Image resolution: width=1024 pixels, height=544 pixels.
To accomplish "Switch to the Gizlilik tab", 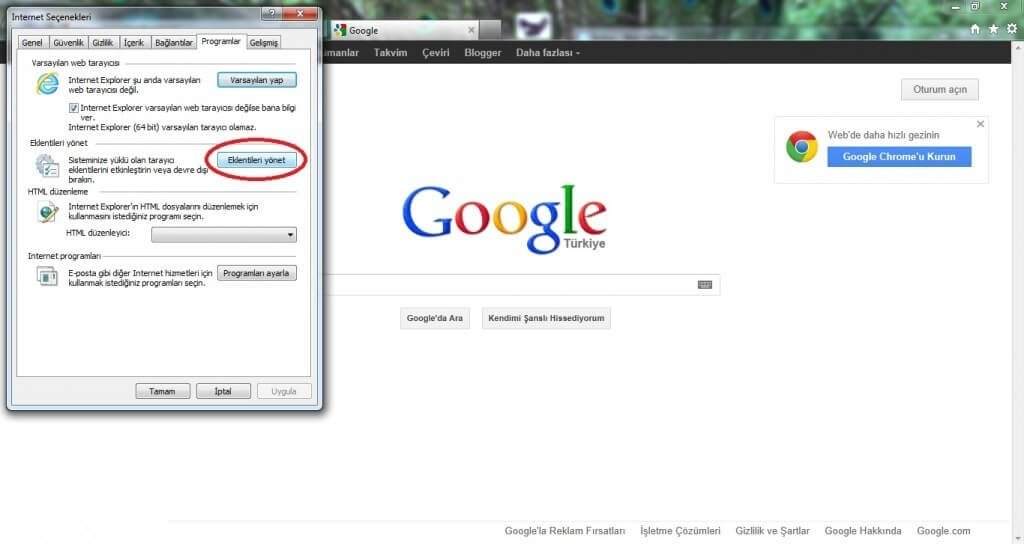I will [x=103, y=42].
